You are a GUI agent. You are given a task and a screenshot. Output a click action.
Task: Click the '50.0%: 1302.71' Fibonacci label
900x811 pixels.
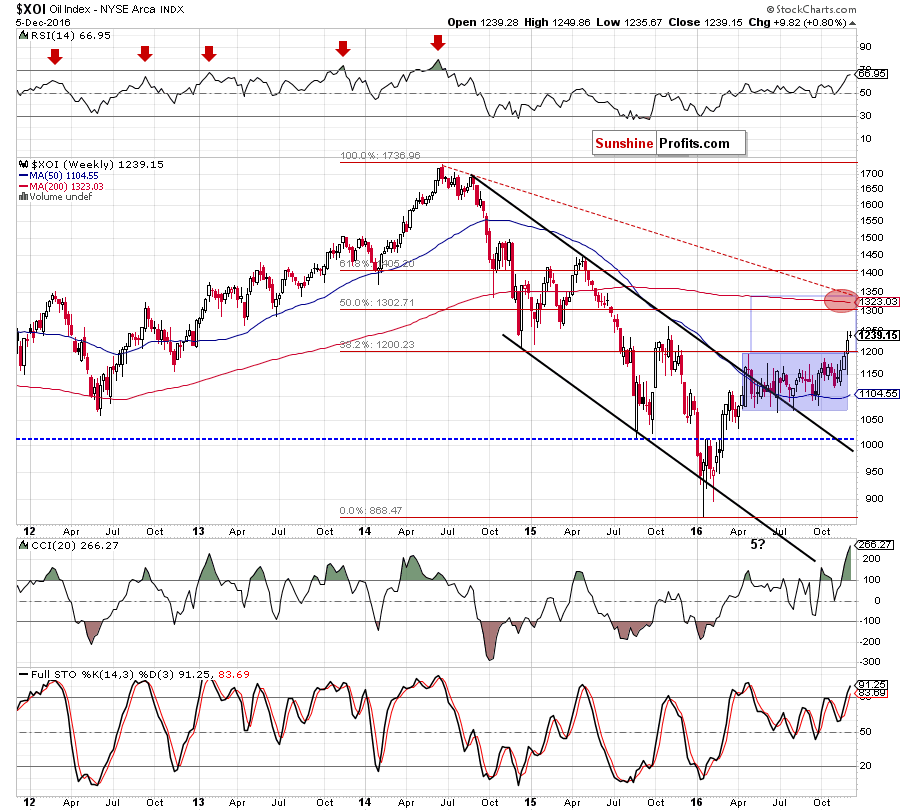coord(377,302)
